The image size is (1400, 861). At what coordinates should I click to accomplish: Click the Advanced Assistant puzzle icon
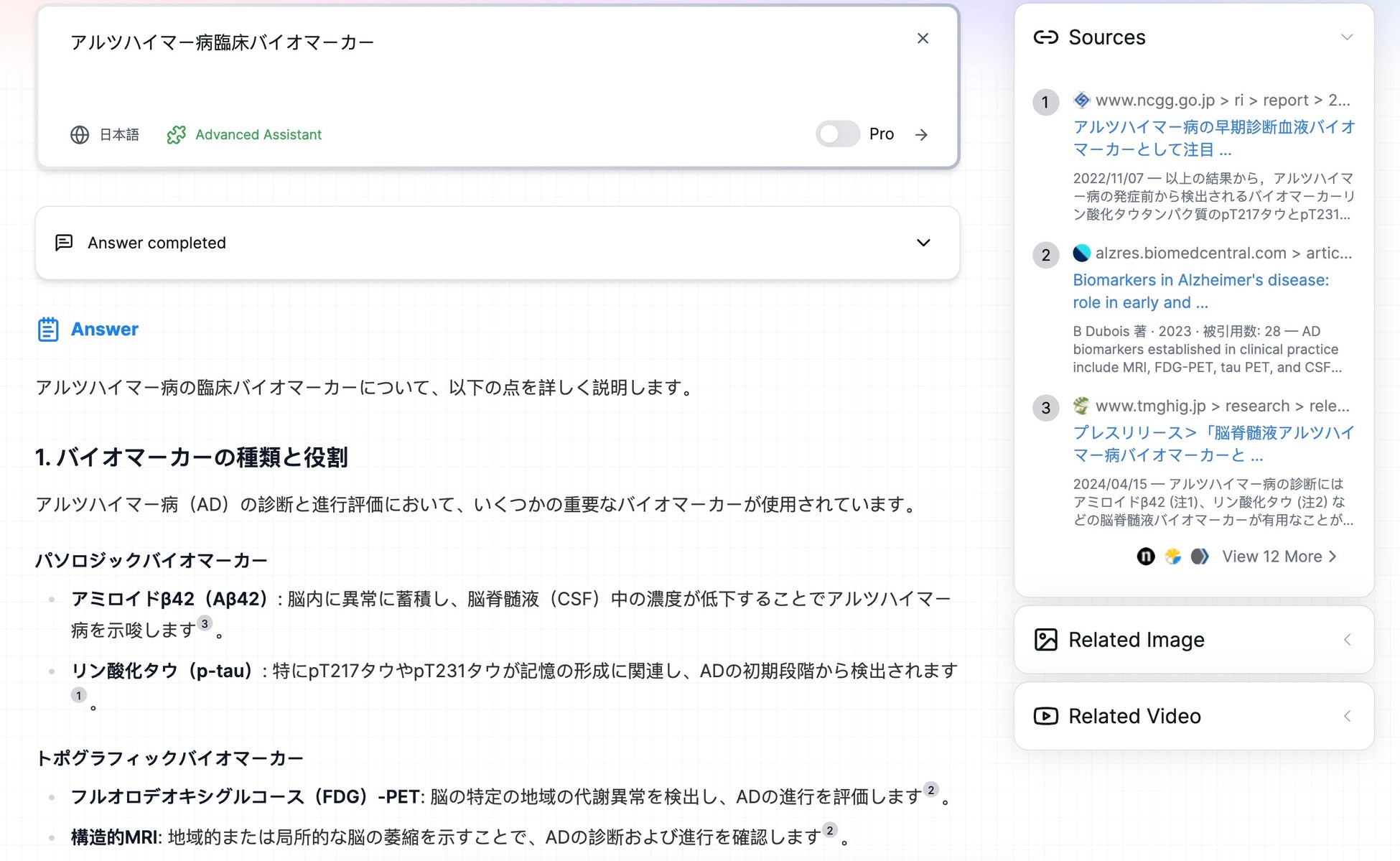(176, 135)
